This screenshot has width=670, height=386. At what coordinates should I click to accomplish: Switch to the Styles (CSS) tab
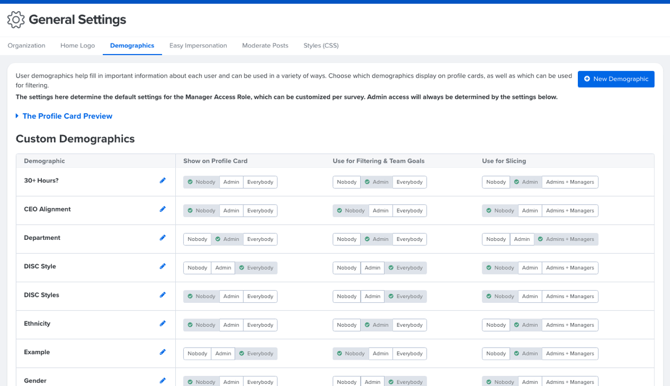[321, 45]
